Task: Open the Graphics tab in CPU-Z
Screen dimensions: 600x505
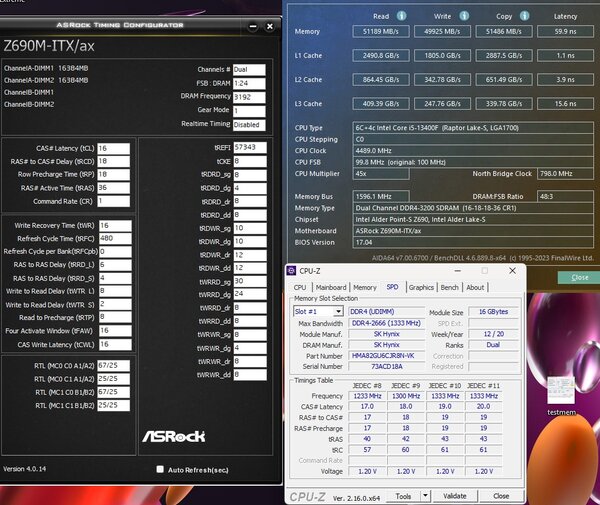Action: [421, 287]
